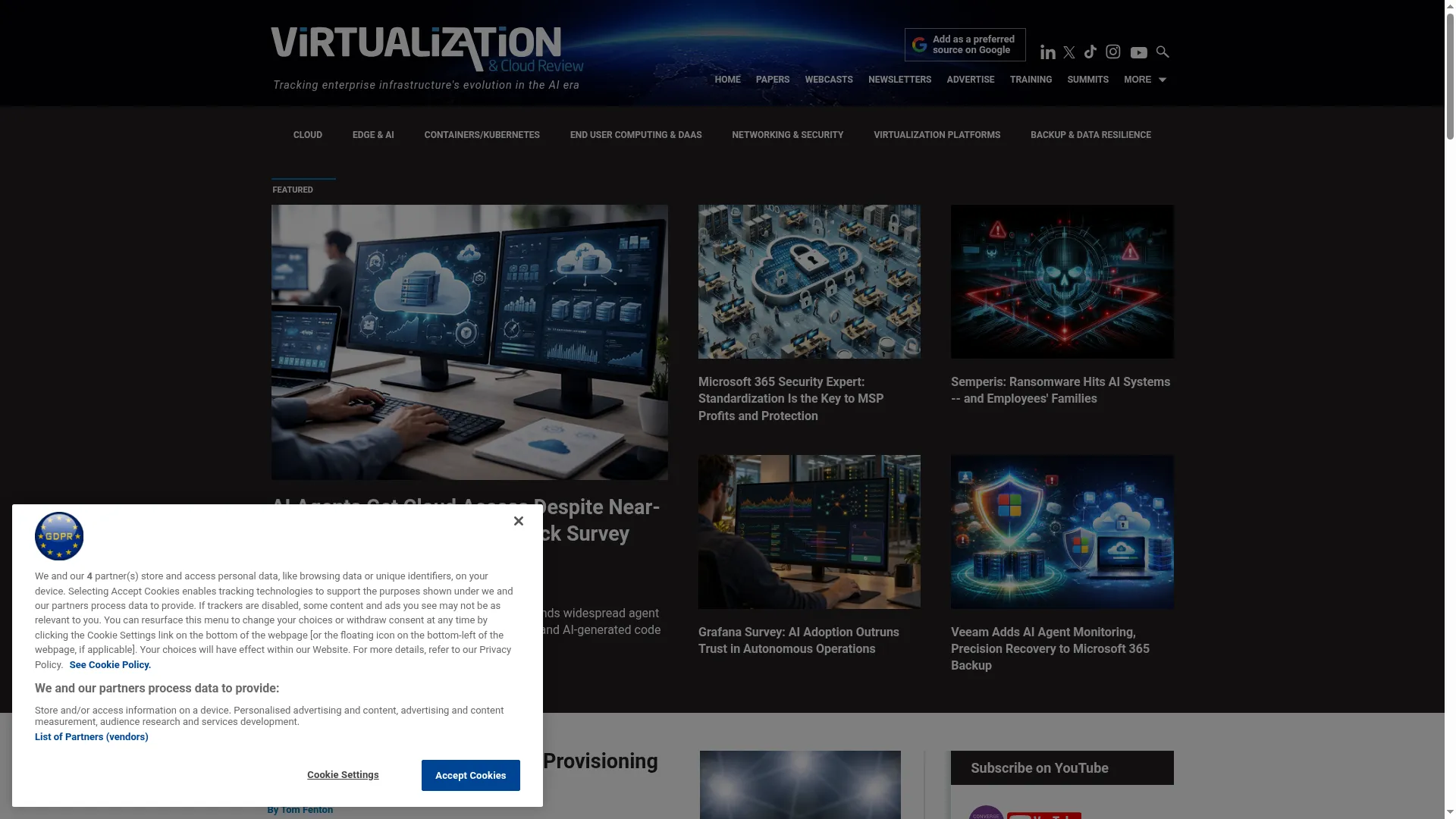Go to the HOME nav item
This screenshot has height=819, width=1456.
click(x=727, y=80)
